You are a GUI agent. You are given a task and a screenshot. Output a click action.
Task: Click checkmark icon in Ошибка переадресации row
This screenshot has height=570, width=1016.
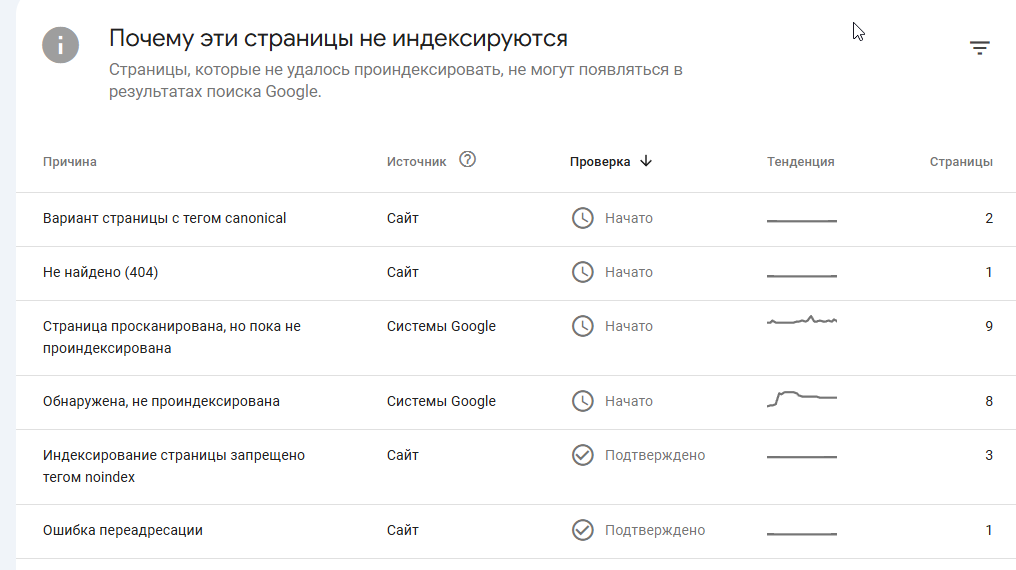(582, 530)
